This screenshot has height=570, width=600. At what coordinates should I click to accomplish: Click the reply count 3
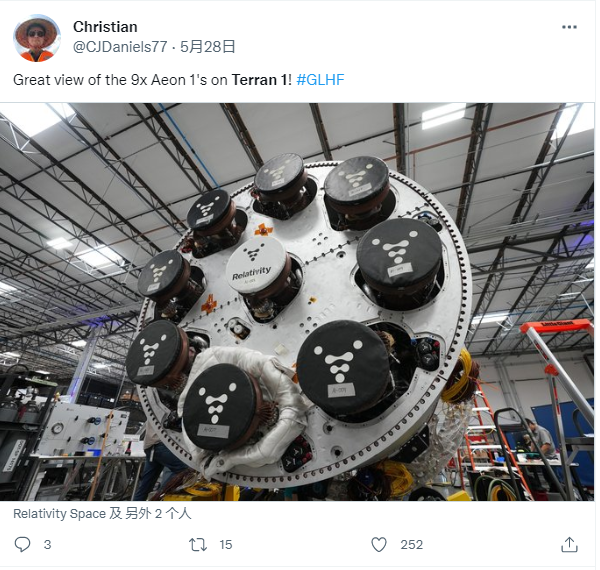point(47,544)
